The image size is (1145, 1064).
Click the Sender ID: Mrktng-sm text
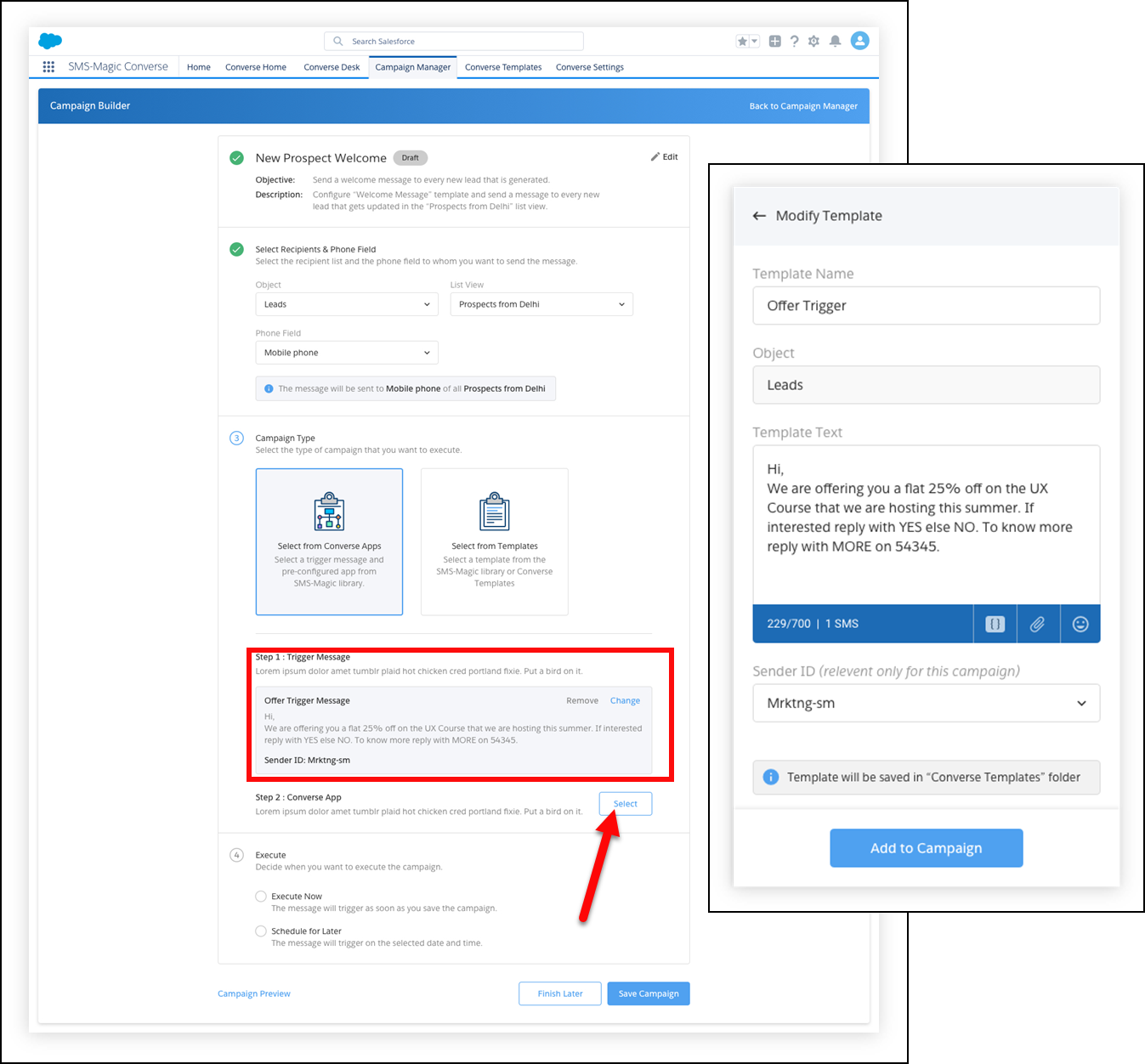(x=307, y=760)
